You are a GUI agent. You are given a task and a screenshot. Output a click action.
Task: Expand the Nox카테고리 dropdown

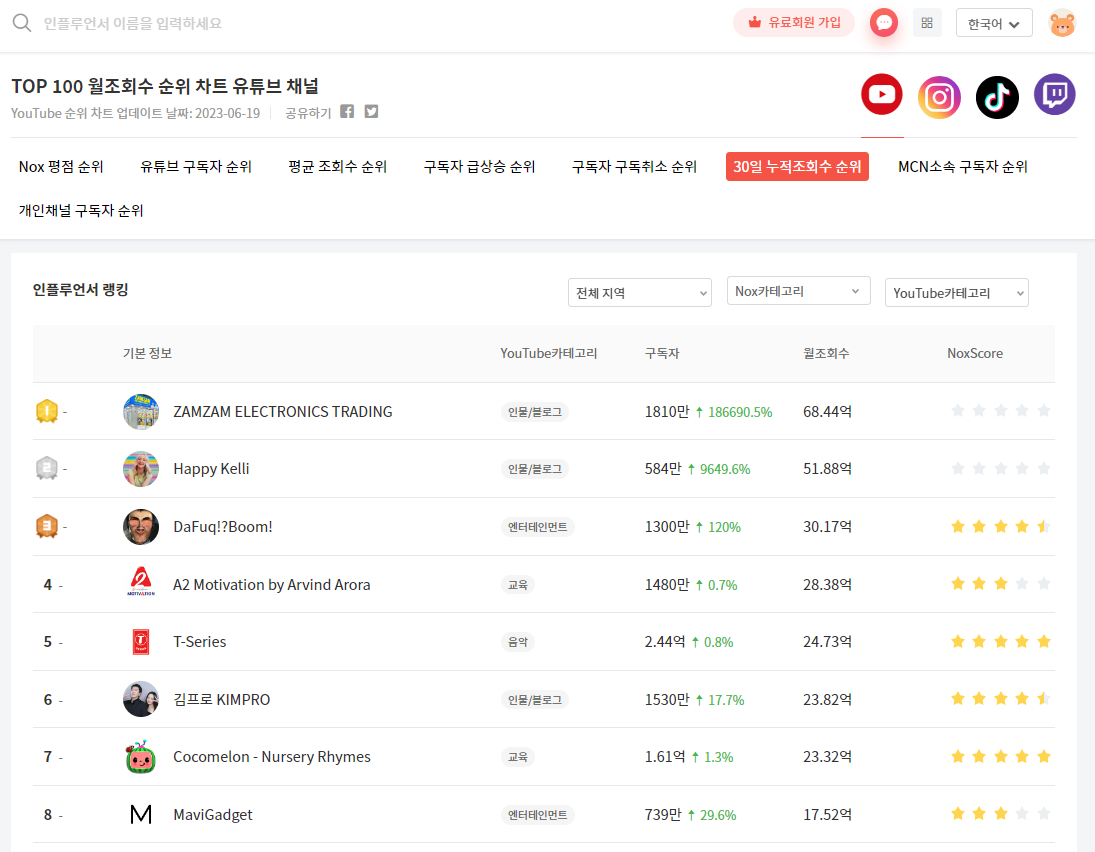798,291
